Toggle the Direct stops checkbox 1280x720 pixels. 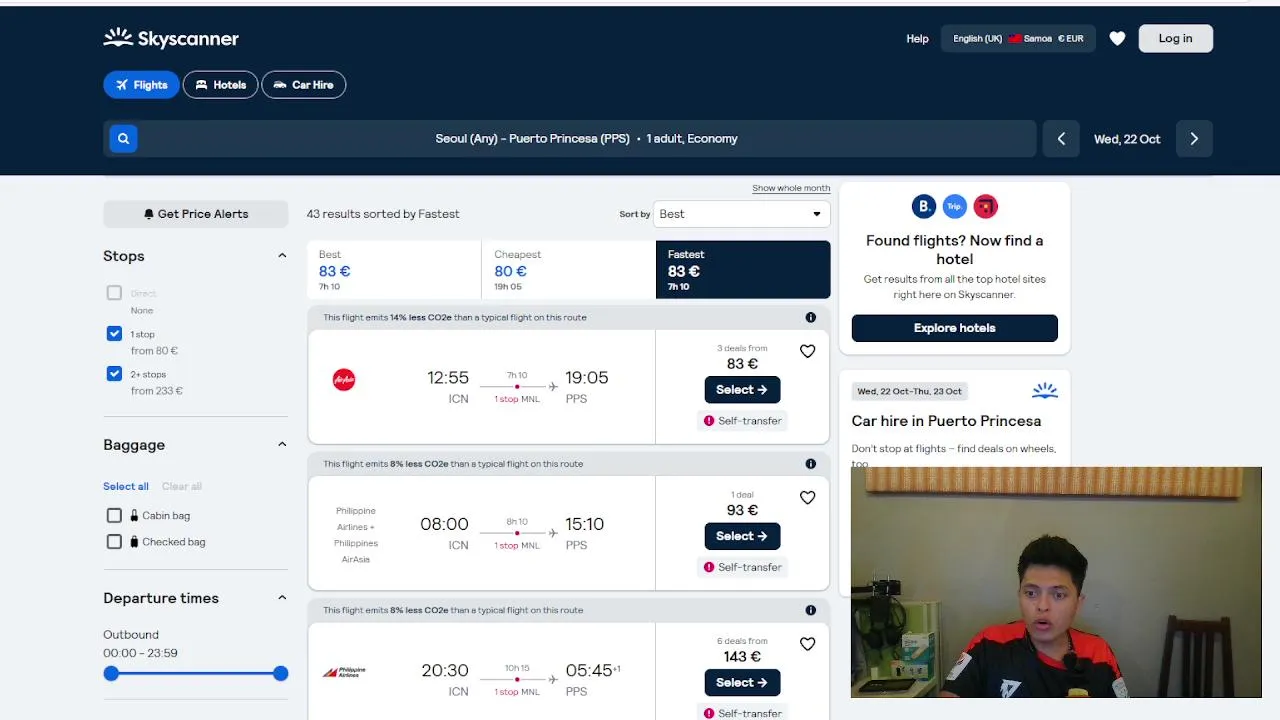(x=114, y=293)
